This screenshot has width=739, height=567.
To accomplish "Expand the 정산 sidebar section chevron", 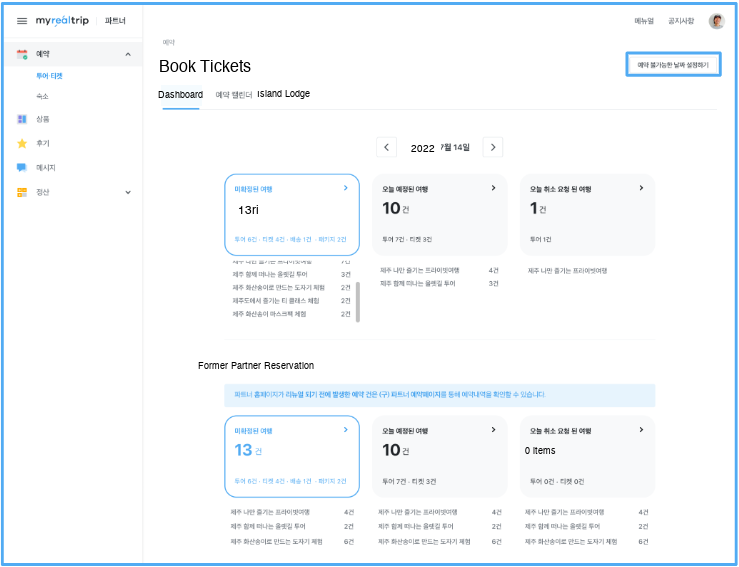I will (127, 192).
